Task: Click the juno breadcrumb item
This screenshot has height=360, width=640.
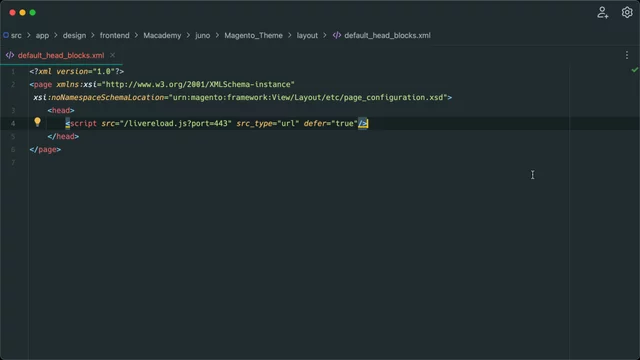Action: click(x=202, y=36)
